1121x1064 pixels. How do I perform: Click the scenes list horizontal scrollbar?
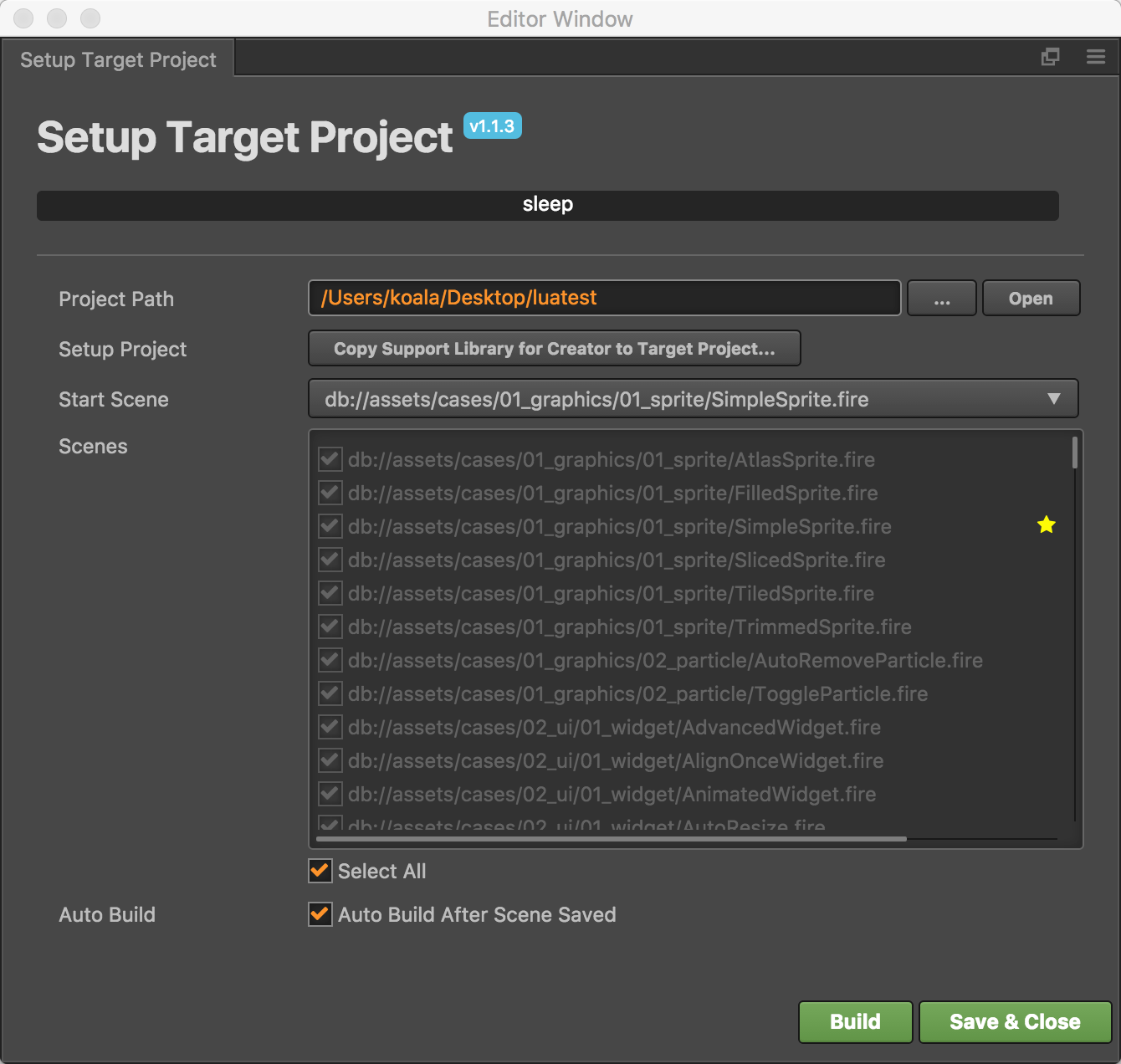[x=612, y=838]
